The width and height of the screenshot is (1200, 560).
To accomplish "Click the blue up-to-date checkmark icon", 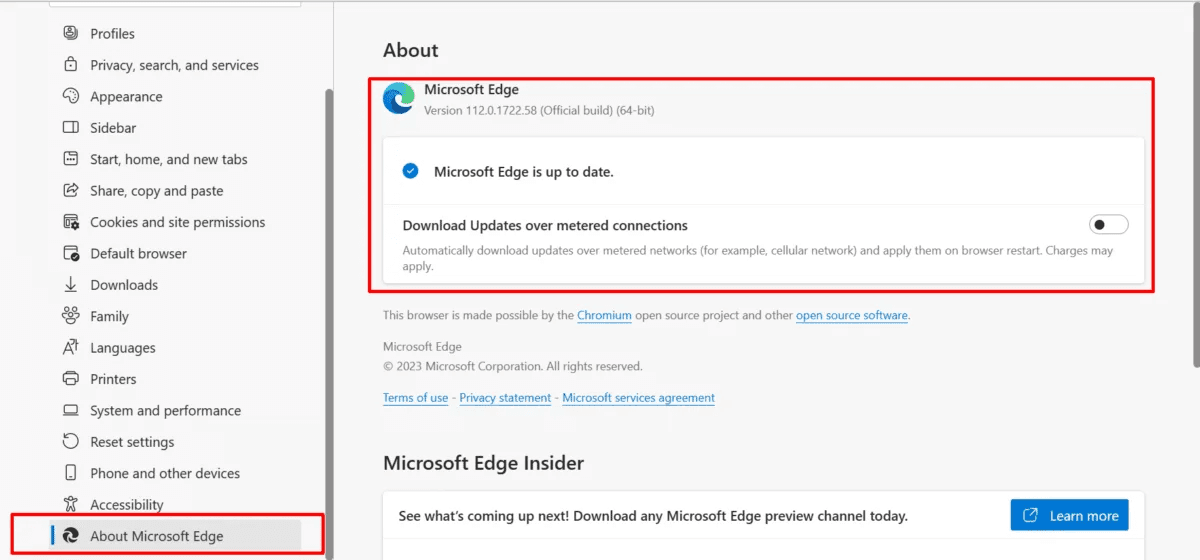I will tap(410, 171).
